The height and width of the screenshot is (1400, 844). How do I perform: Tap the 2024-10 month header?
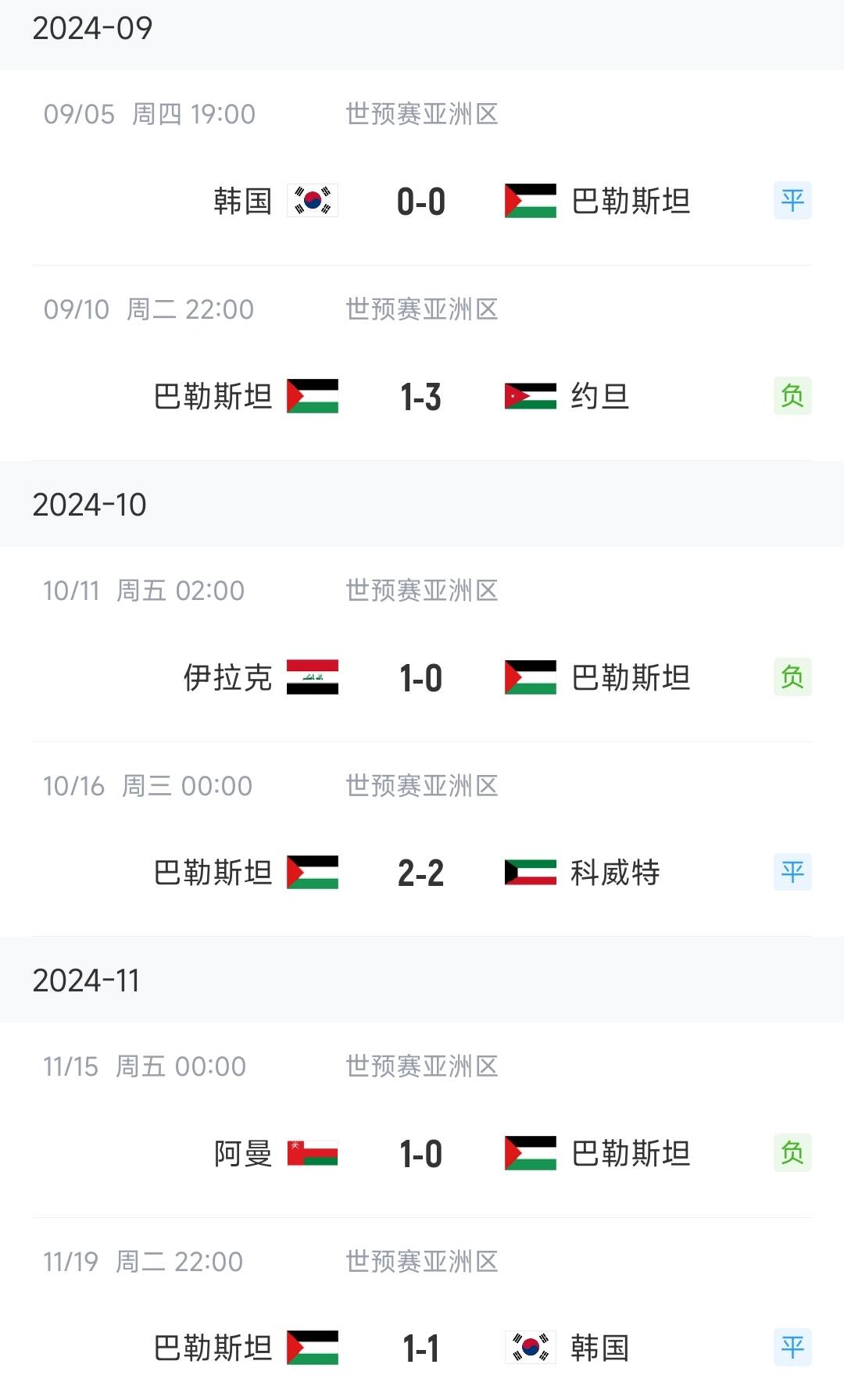tap(90, 505)
